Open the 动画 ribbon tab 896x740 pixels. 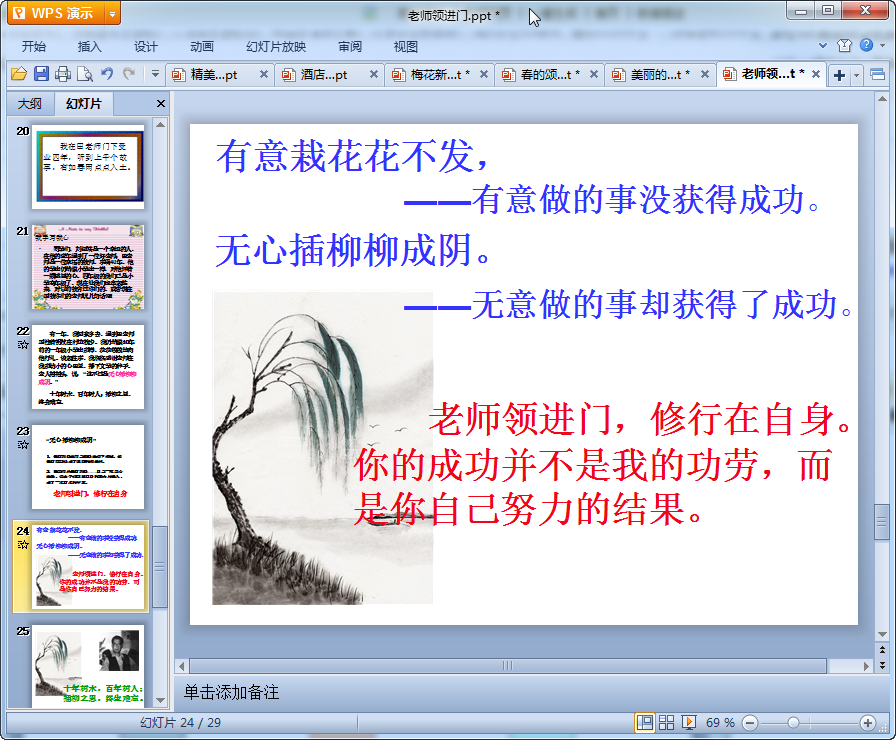tap(202, 46)
